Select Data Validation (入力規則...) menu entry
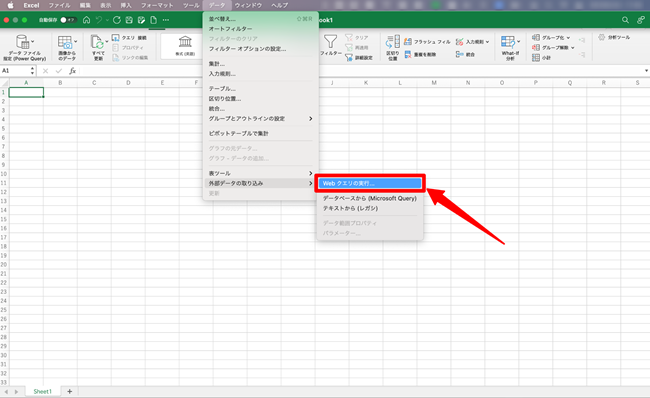Viewport: 650px width, 398px height. click(x=260, y=74)
